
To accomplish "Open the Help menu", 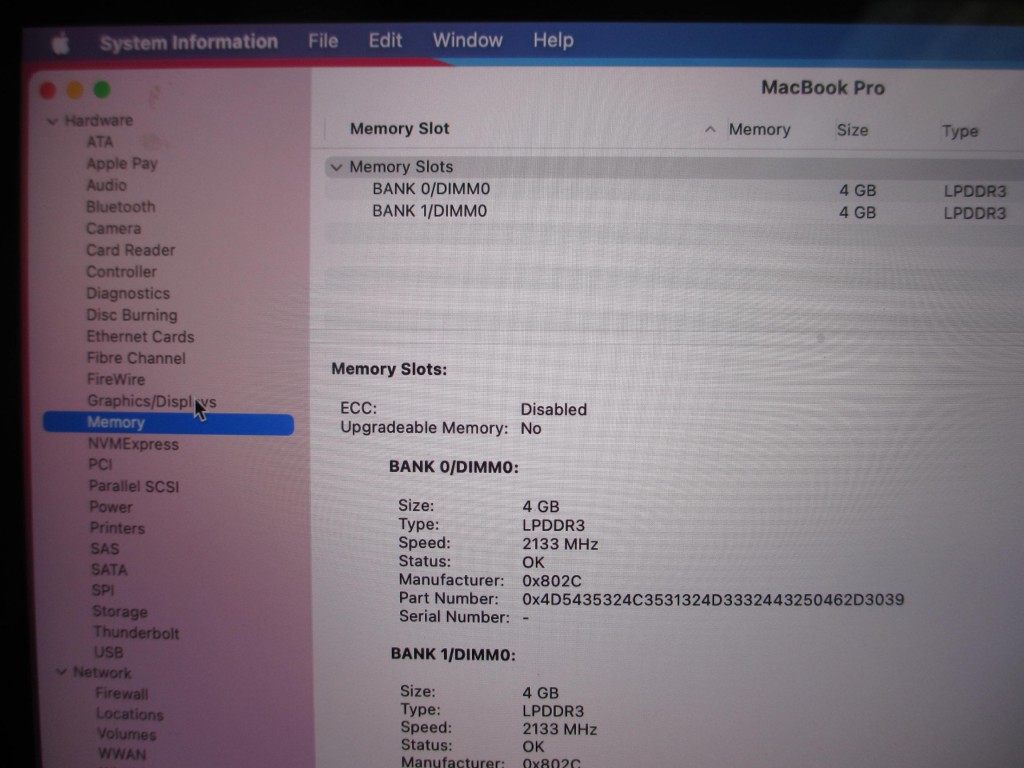I will point(553,40).
